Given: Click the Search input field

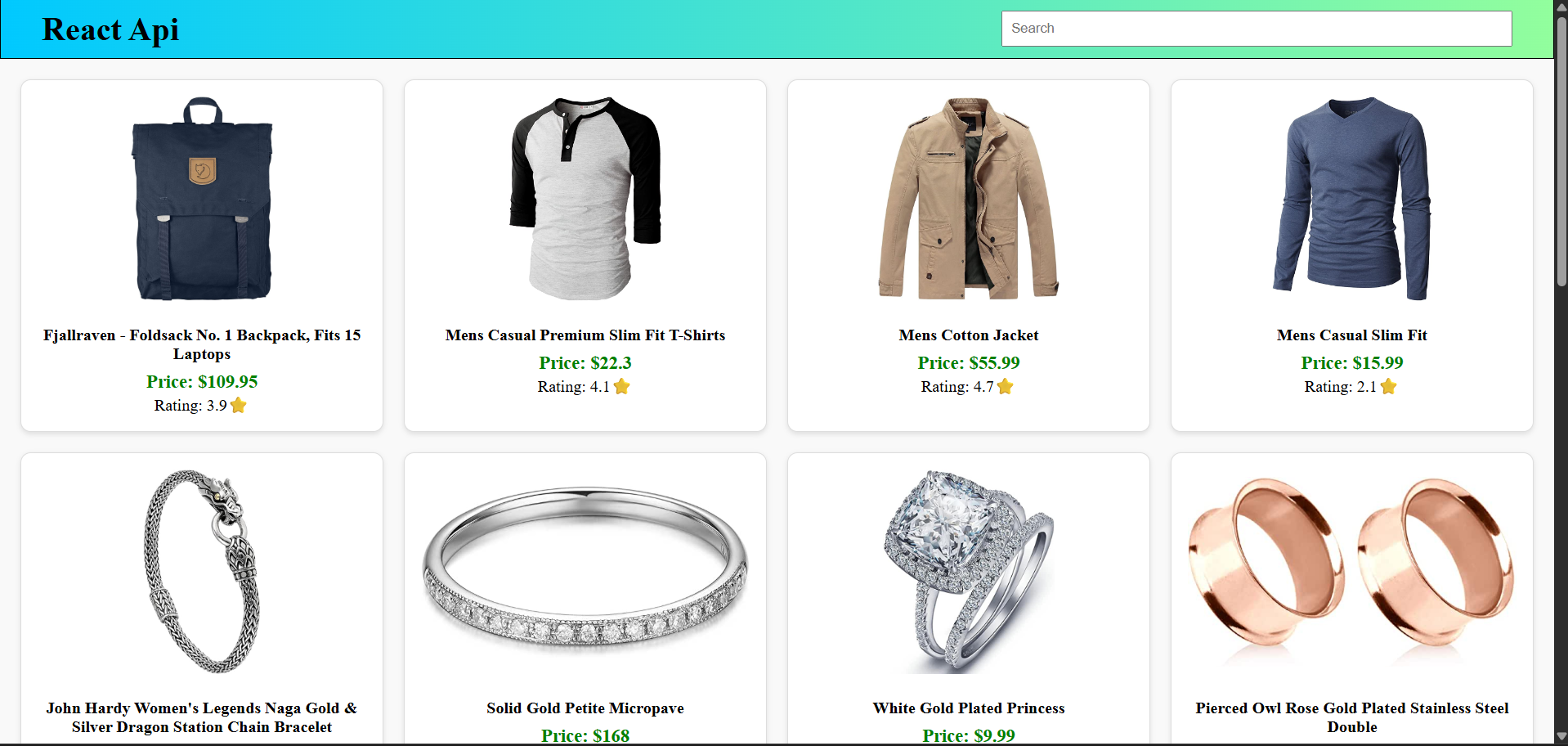Looking at the screenshot, I should pyautogui.click(x=1257, y=29).
